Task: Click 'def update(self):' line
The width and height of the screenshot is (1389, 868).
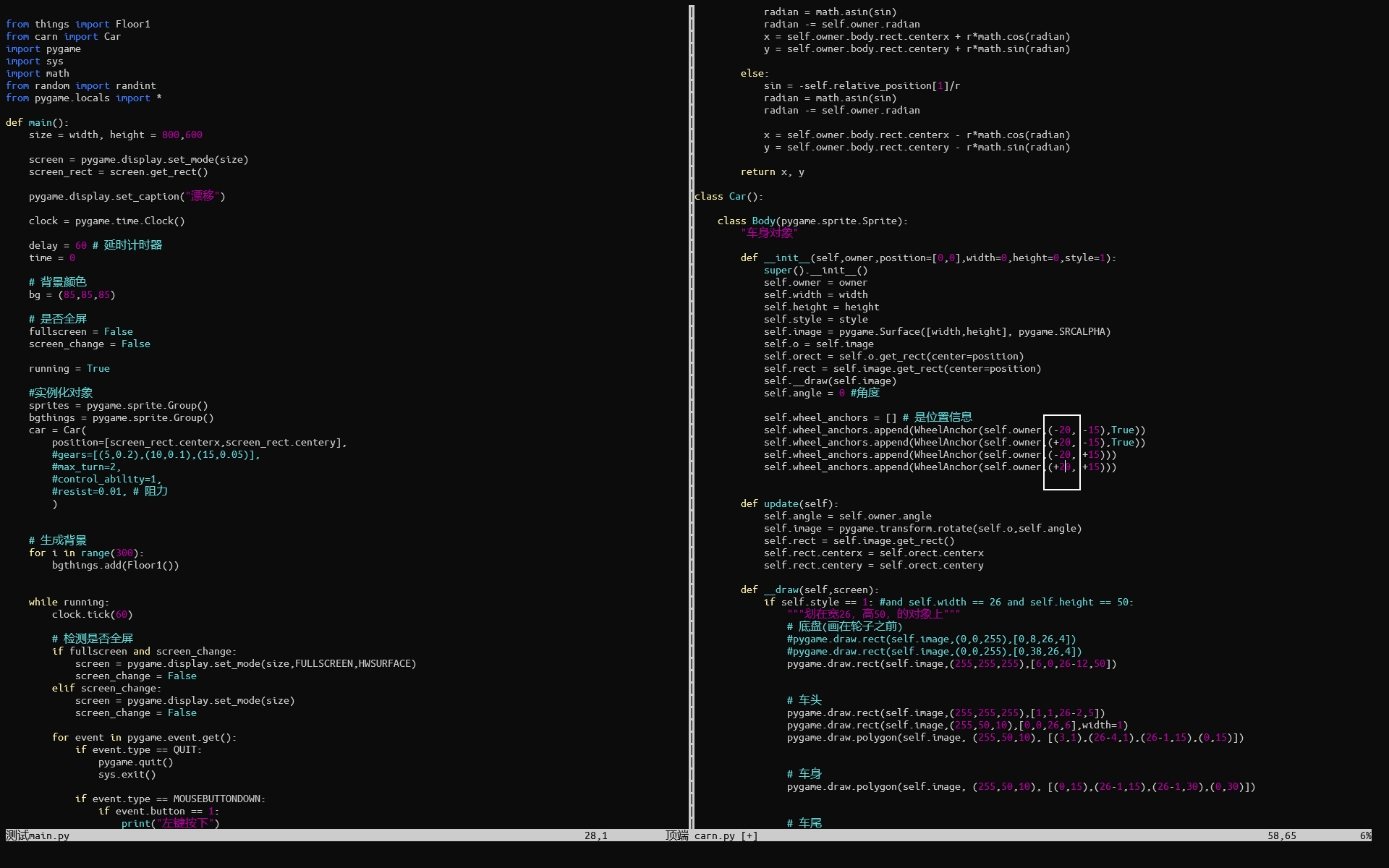Action: click(790, 503)
